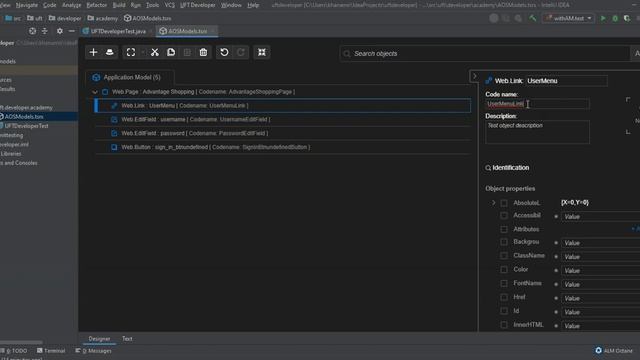Image resolution: width=640 pixels, height=360 pixels.
Task: Click the Description text area
Action: coord(537,132)
